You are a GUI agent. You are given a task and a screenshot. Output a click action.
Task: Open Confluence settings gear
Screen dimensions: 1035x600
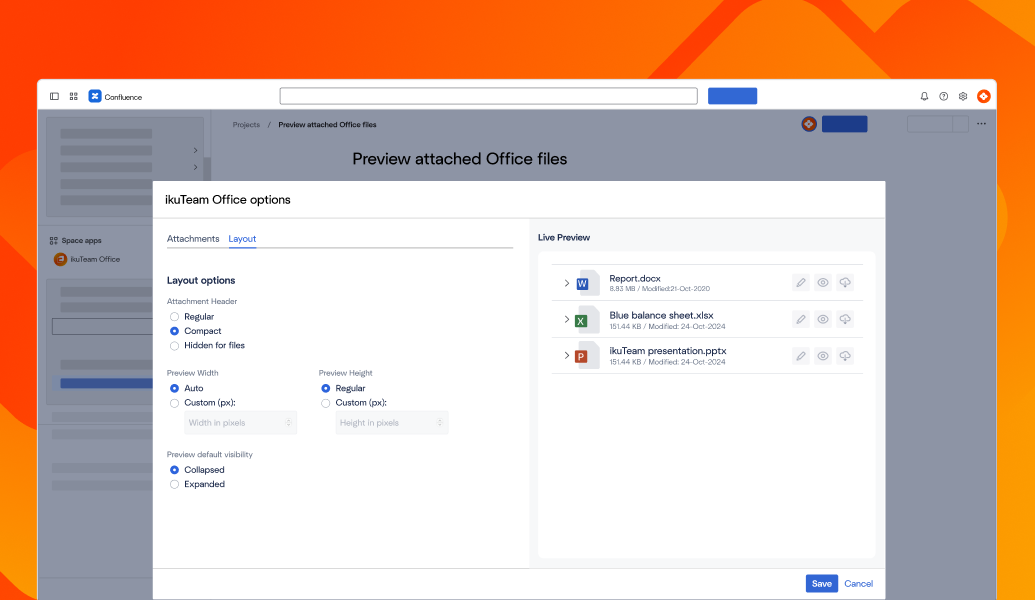click(962, 95)
